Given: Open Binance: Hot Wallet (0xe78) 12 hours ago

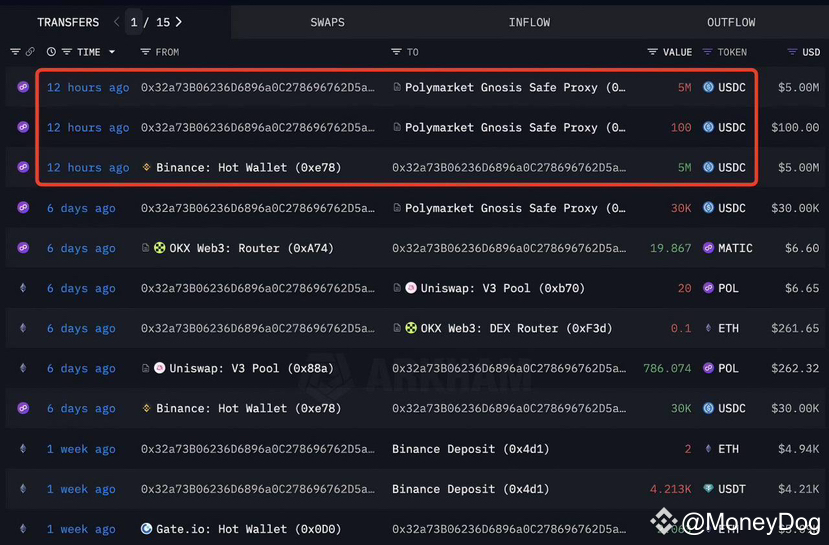Looking at the screenshot, I should (x=248, y=168).
